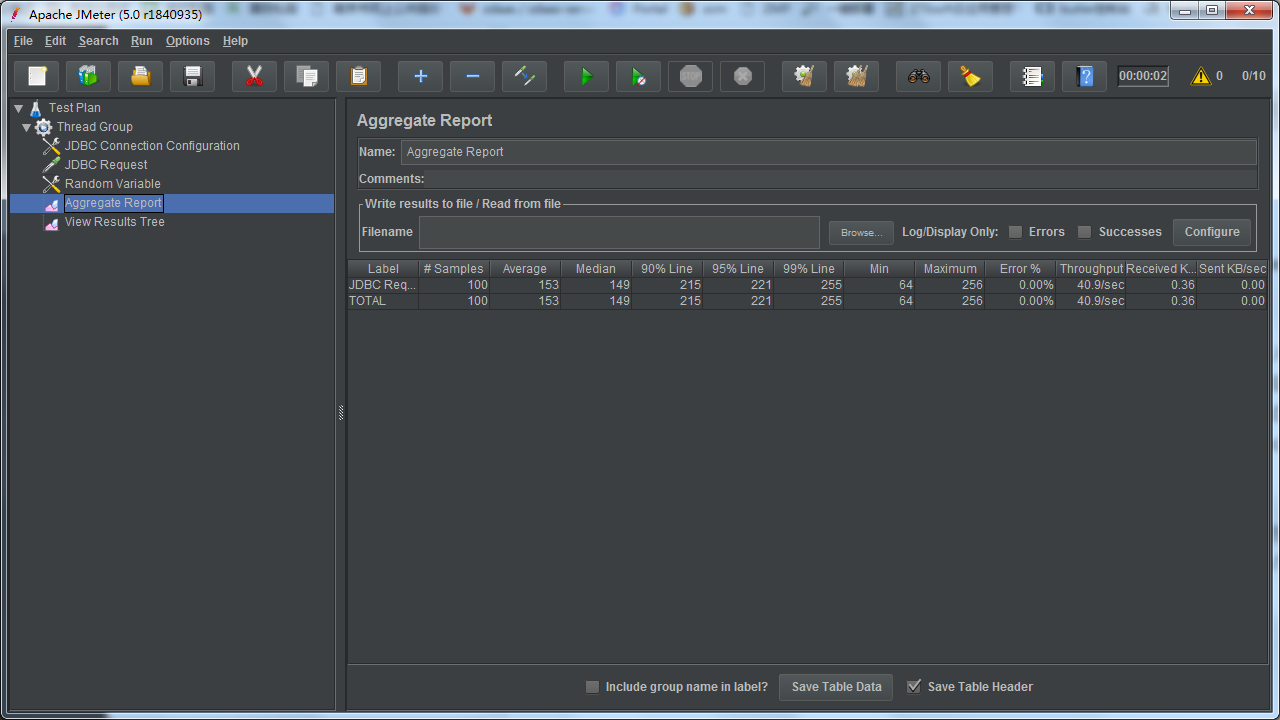Screen dimensions: 1280x720
Task: Click the Shutdown threads icon
Action: tap(743, 76)
